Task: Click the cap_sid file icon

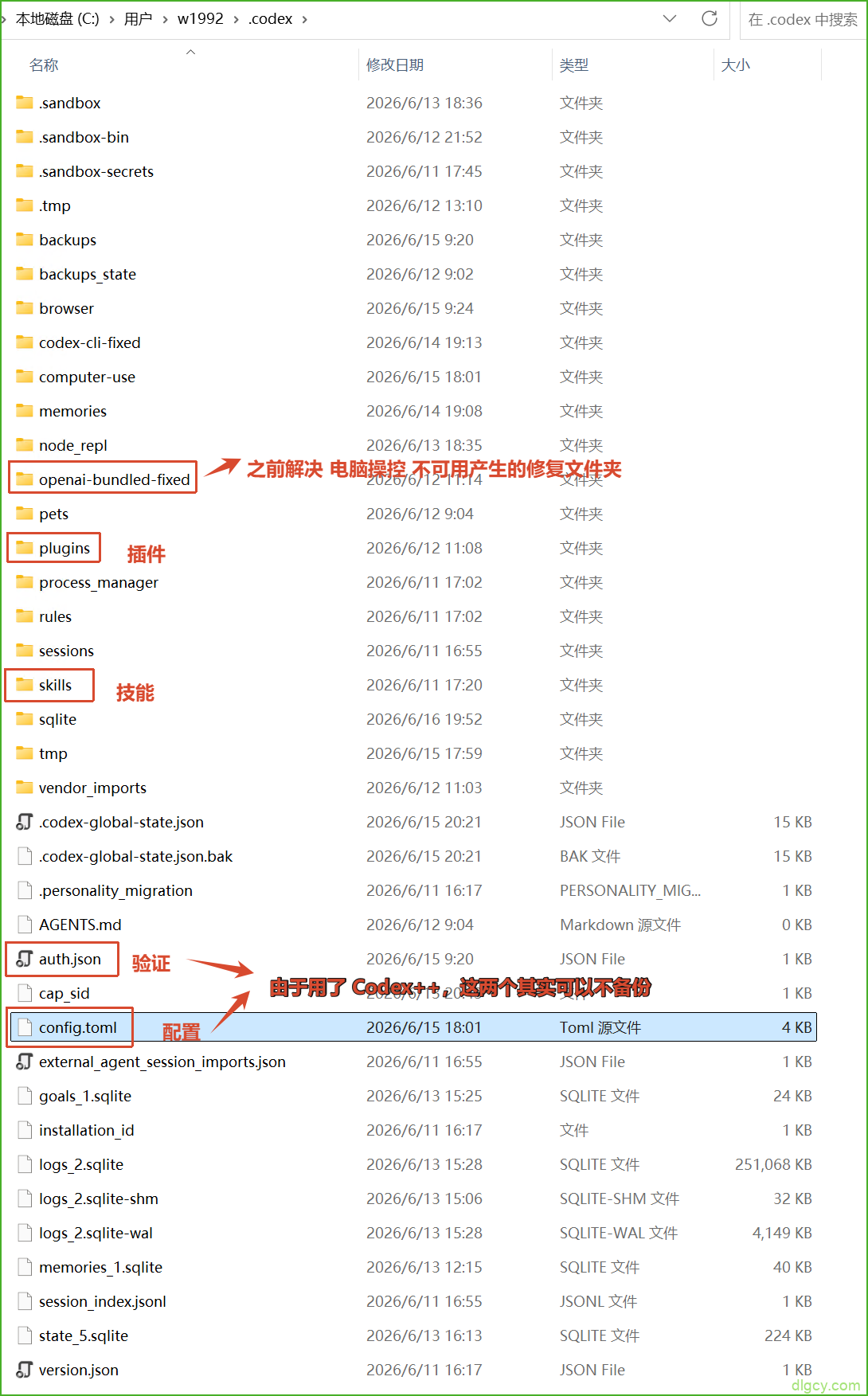Action: tap(25, 993)
